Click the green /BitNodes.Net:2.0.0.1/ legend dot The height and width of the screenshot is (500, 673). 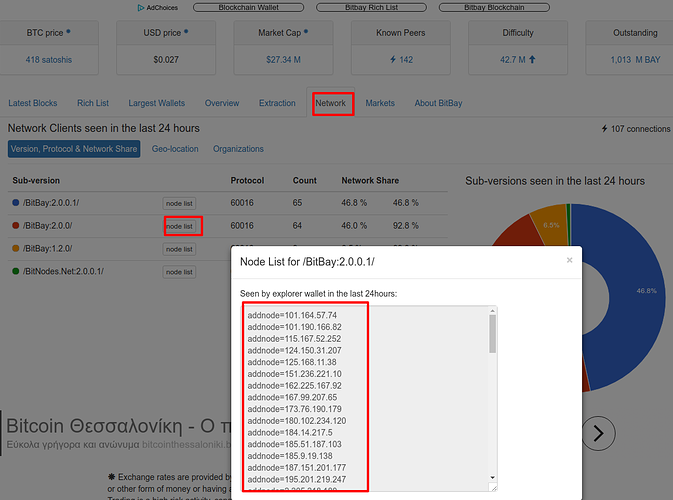point(15,271)
